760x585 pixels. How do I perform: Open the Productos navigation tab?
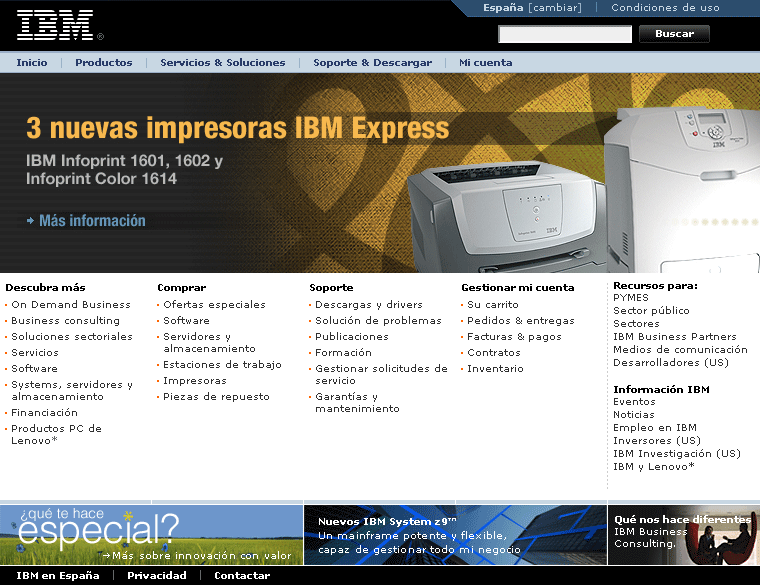coord(104,63)
